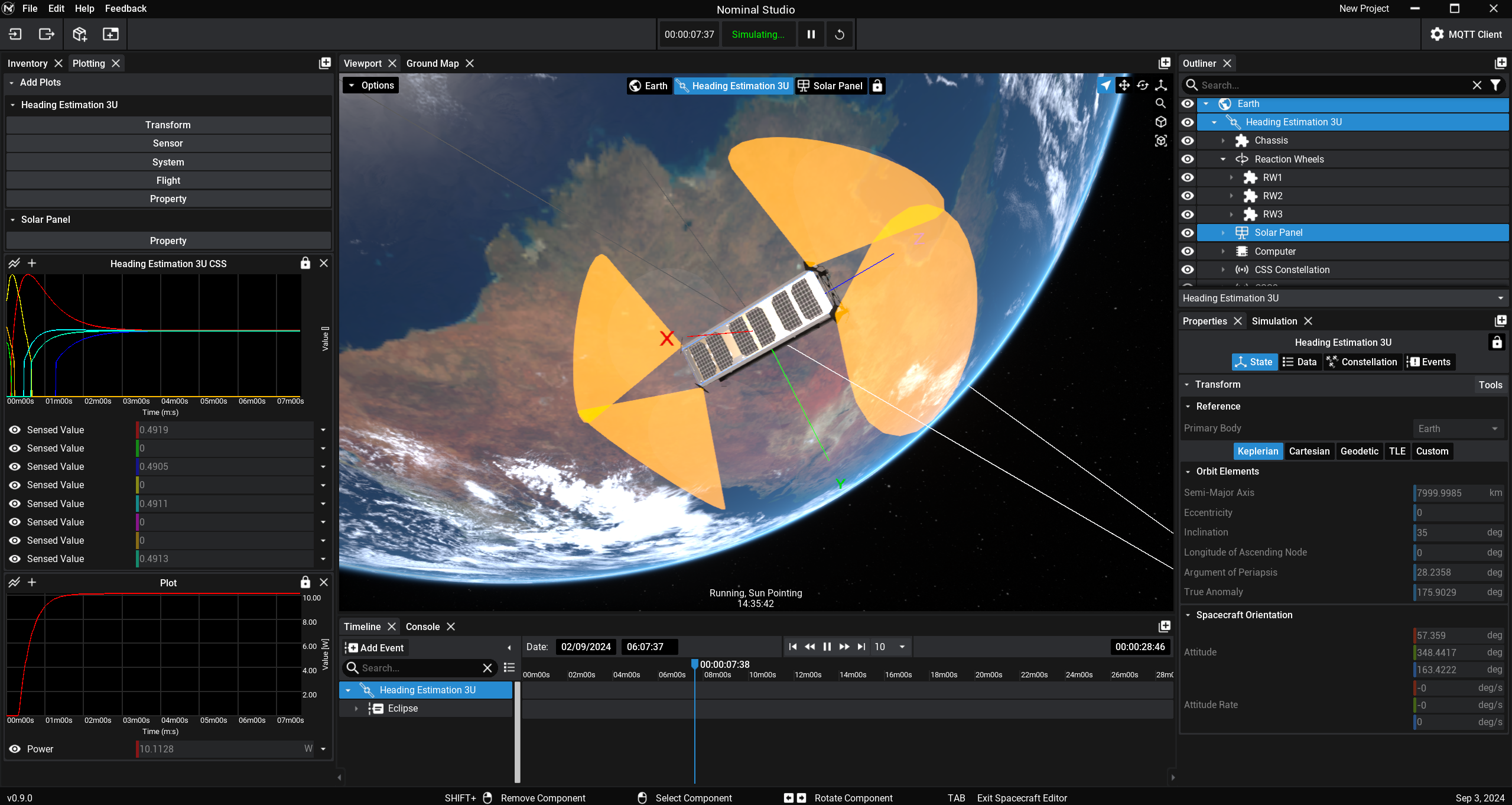Open the Constellation properties view
Screen dimensions: 1512x805
(1361, 362)
